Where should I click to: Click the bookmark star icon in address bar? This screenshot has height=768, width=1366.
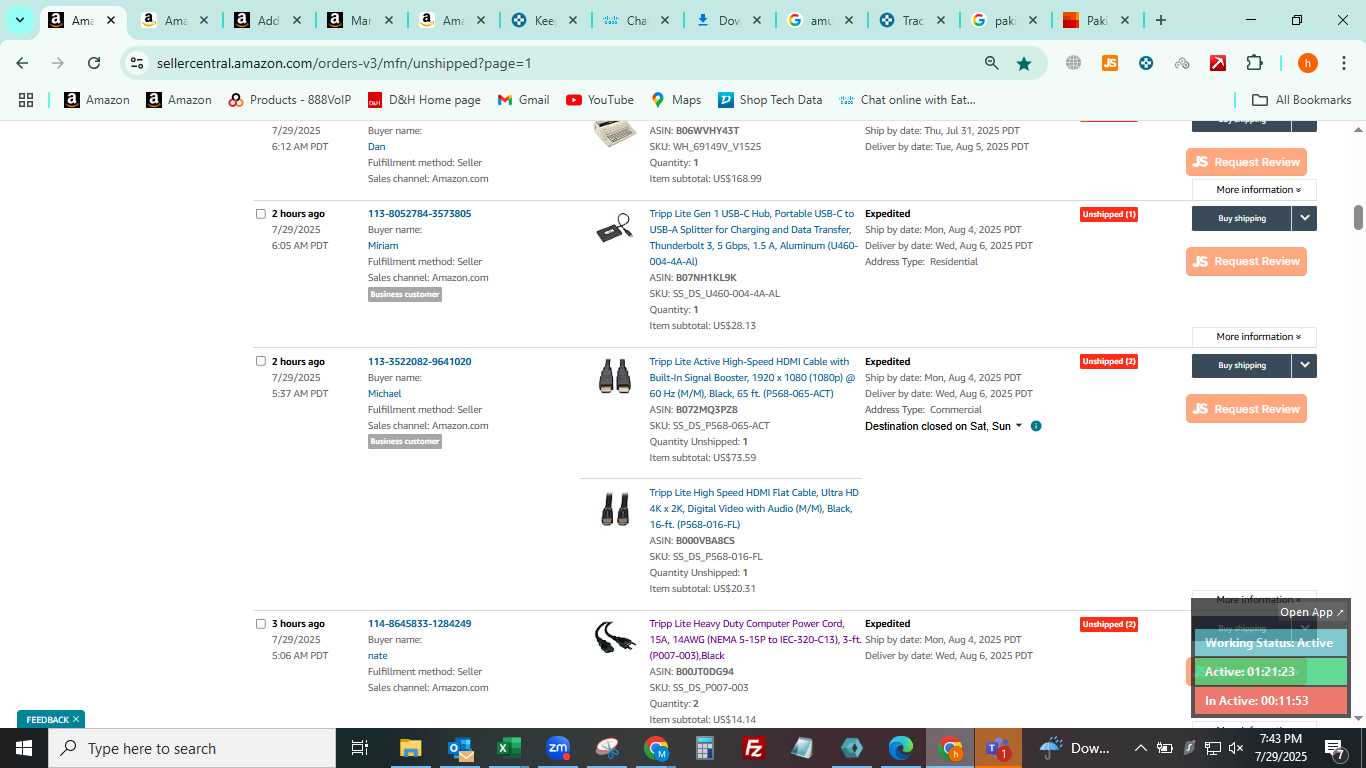[1024, 63]
